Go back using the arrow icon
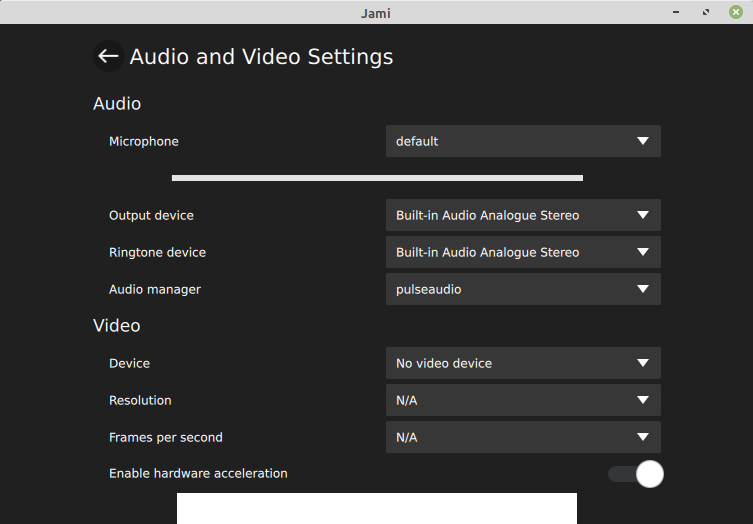 [x=108, y=56]
